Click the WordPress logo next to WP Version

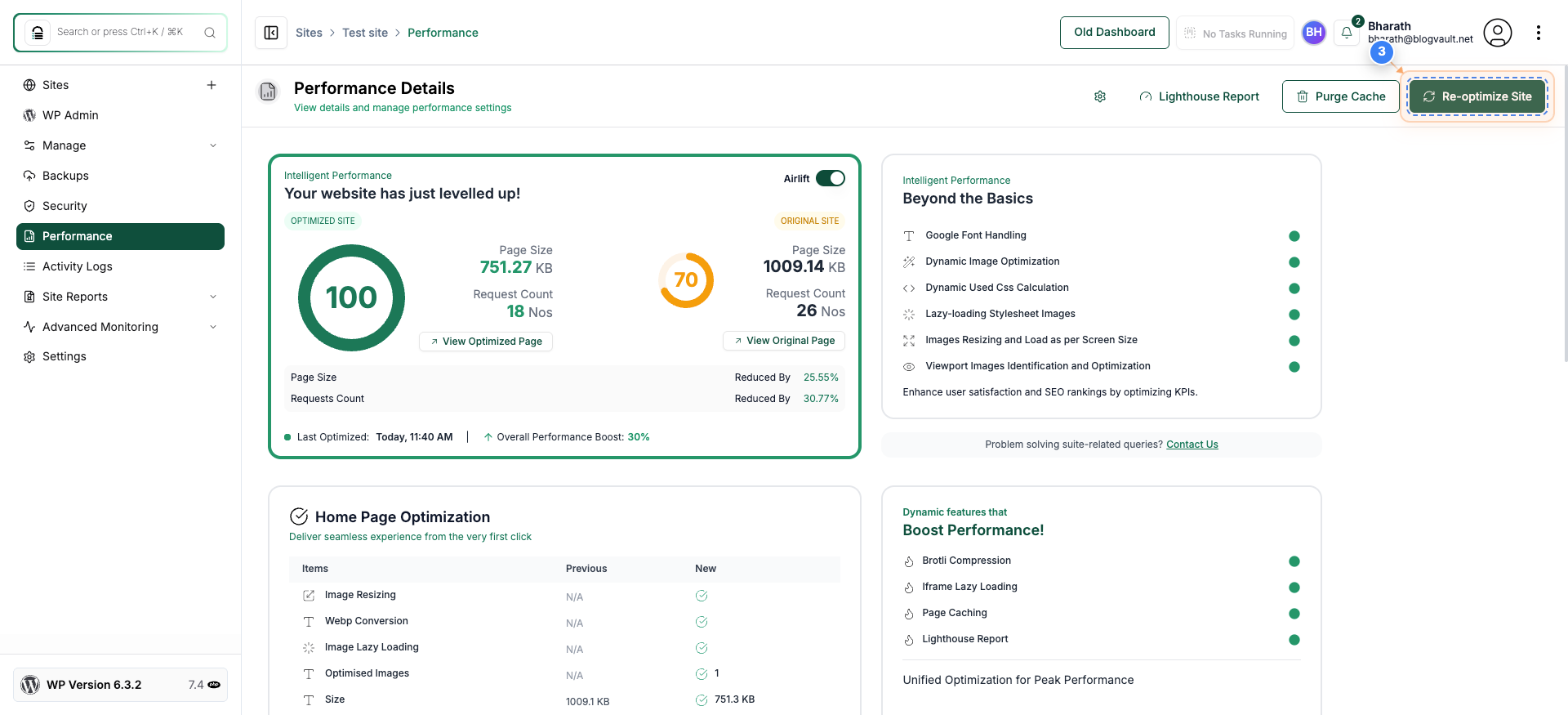tap(30, 685)
